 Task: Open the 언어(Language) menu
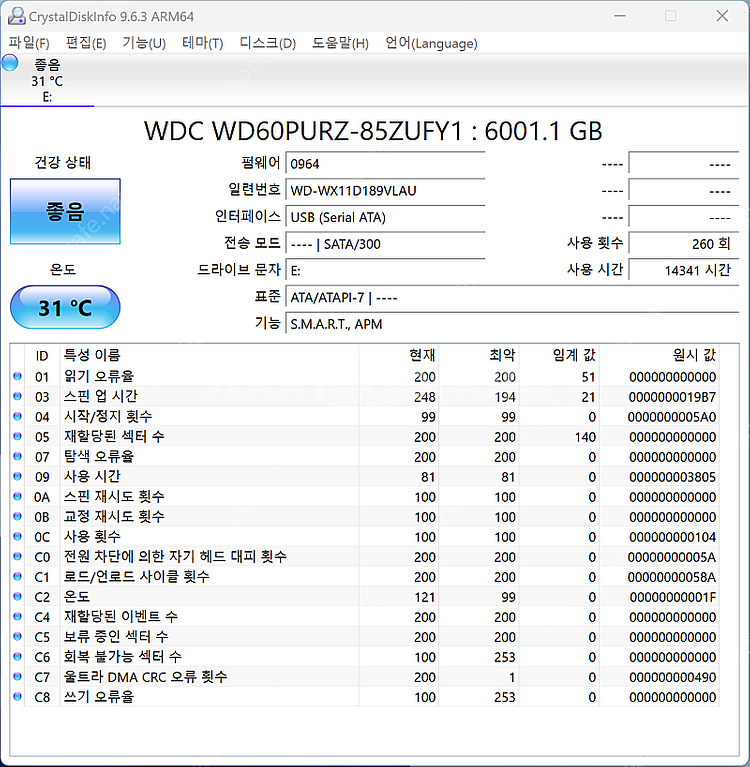click(431, 43)
